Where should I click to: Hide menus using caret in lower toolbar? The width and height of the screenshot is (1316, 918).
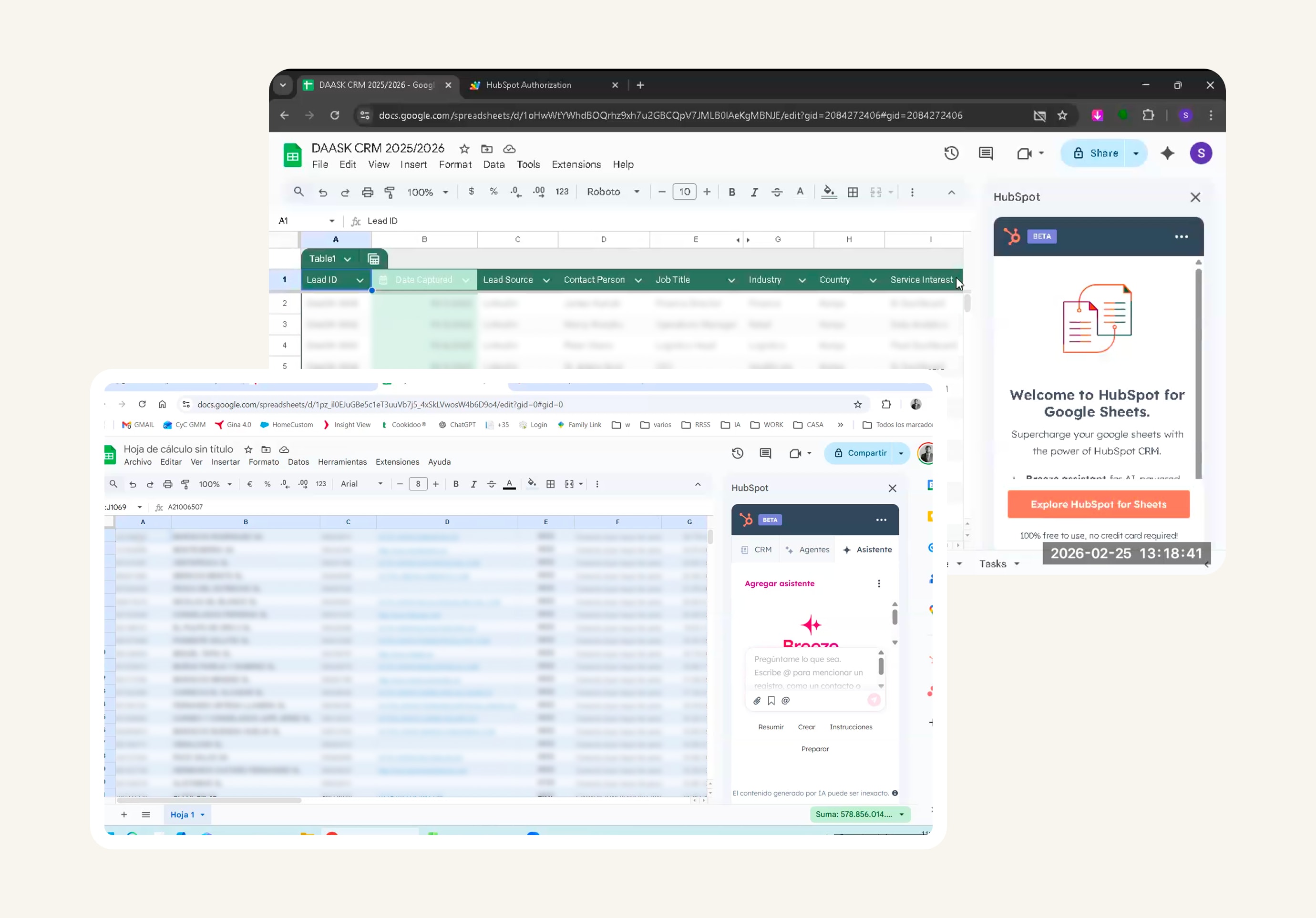coord(698,484)
